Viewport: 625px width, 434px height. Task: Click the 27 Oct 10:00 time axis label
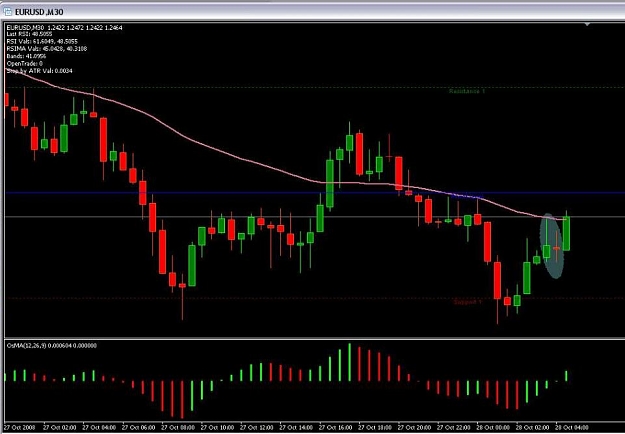pos(217,428)
